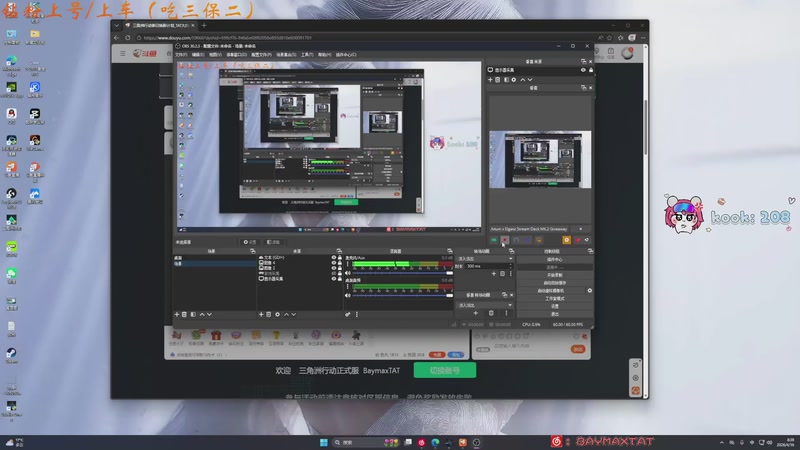Add source with plus in top-right 显示器采集 dock
Viewport: 800px width, 450px height.
(x=490, y=80)
